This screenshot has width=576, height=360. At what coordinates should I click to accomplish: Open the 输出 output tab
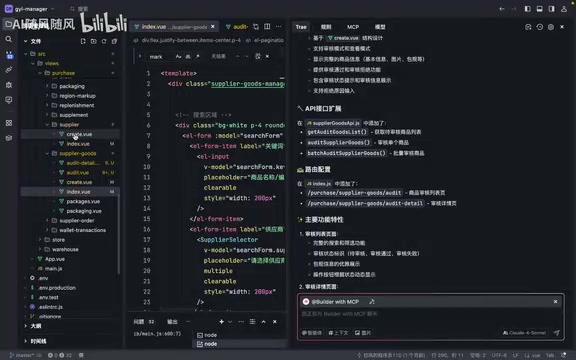[172, 322]
